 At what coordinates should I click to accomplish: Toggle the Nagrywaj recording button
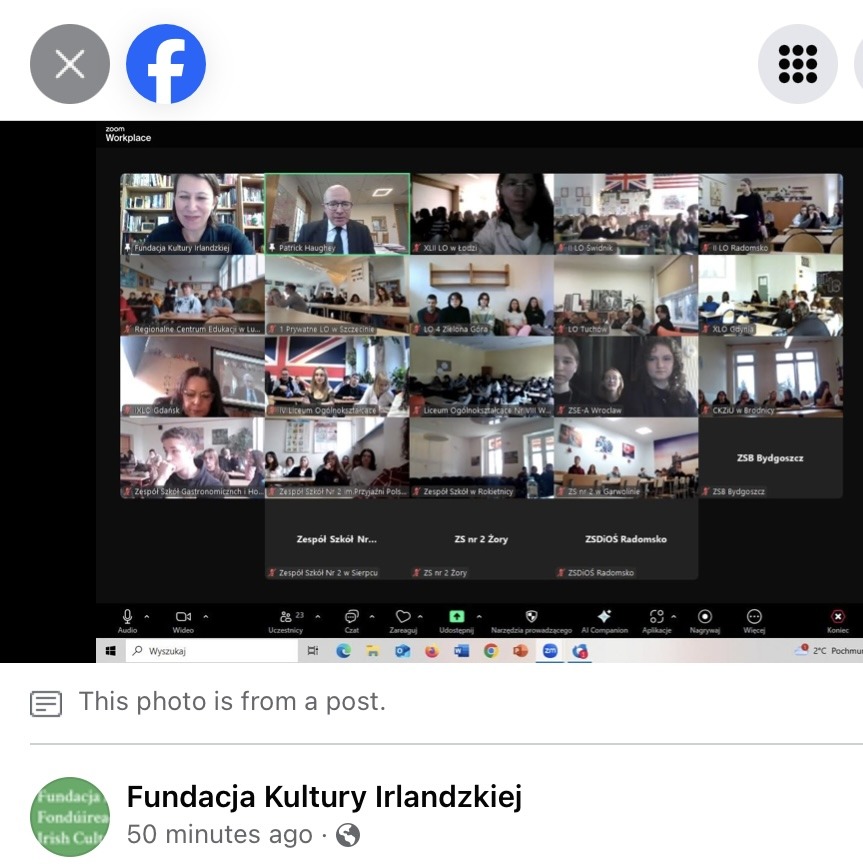(705, 618)
